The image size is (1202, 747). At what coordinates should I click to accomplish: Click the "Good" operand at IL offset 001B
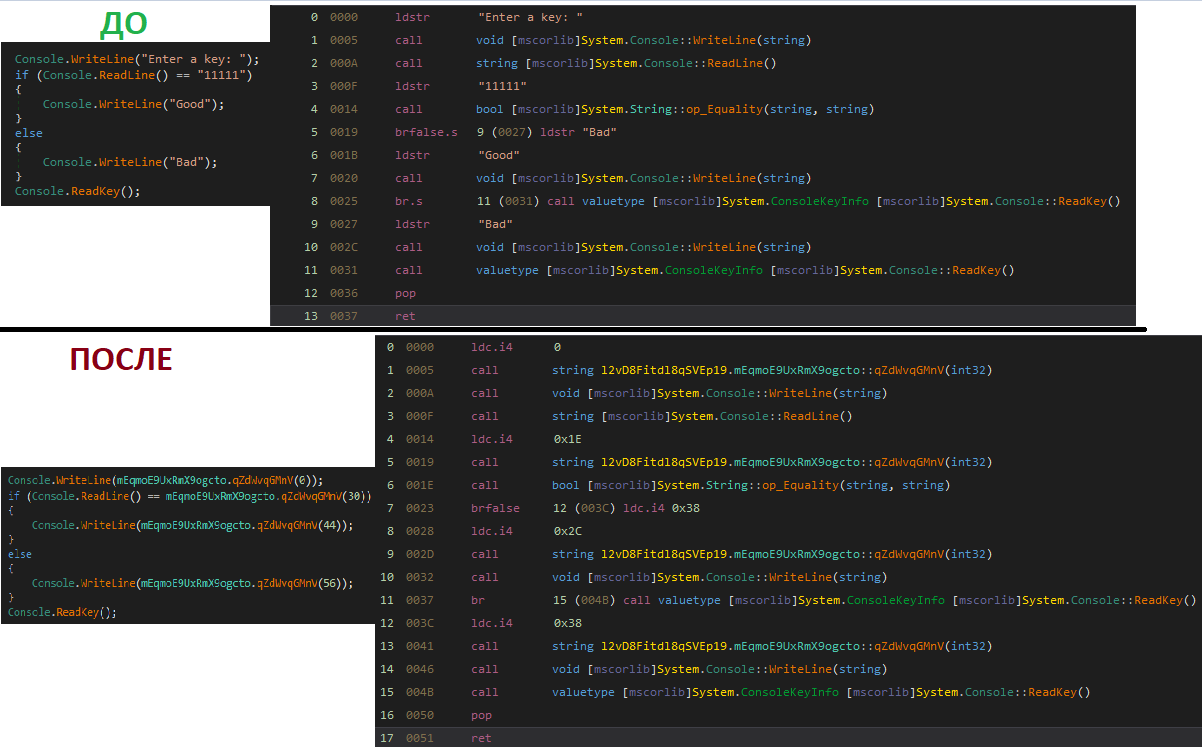coord(499,155)
